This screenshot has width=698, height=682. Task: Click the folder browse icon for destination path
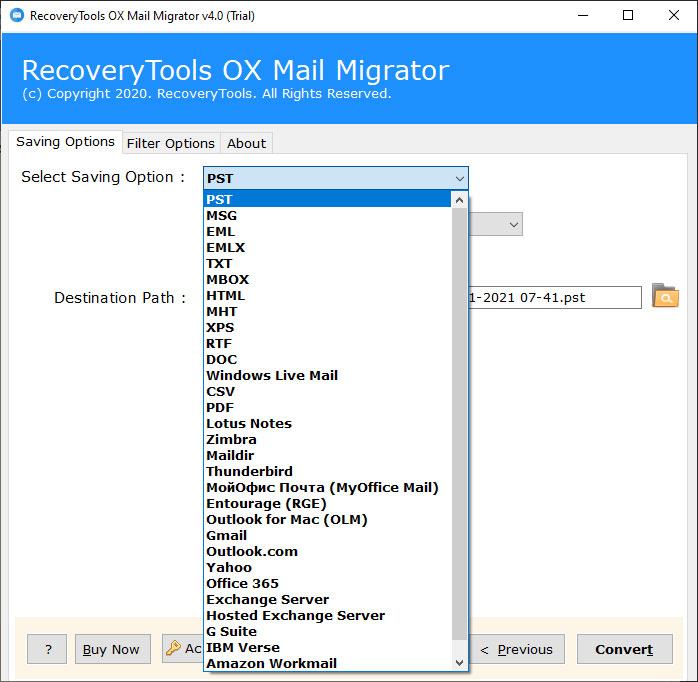pos(665,296)
